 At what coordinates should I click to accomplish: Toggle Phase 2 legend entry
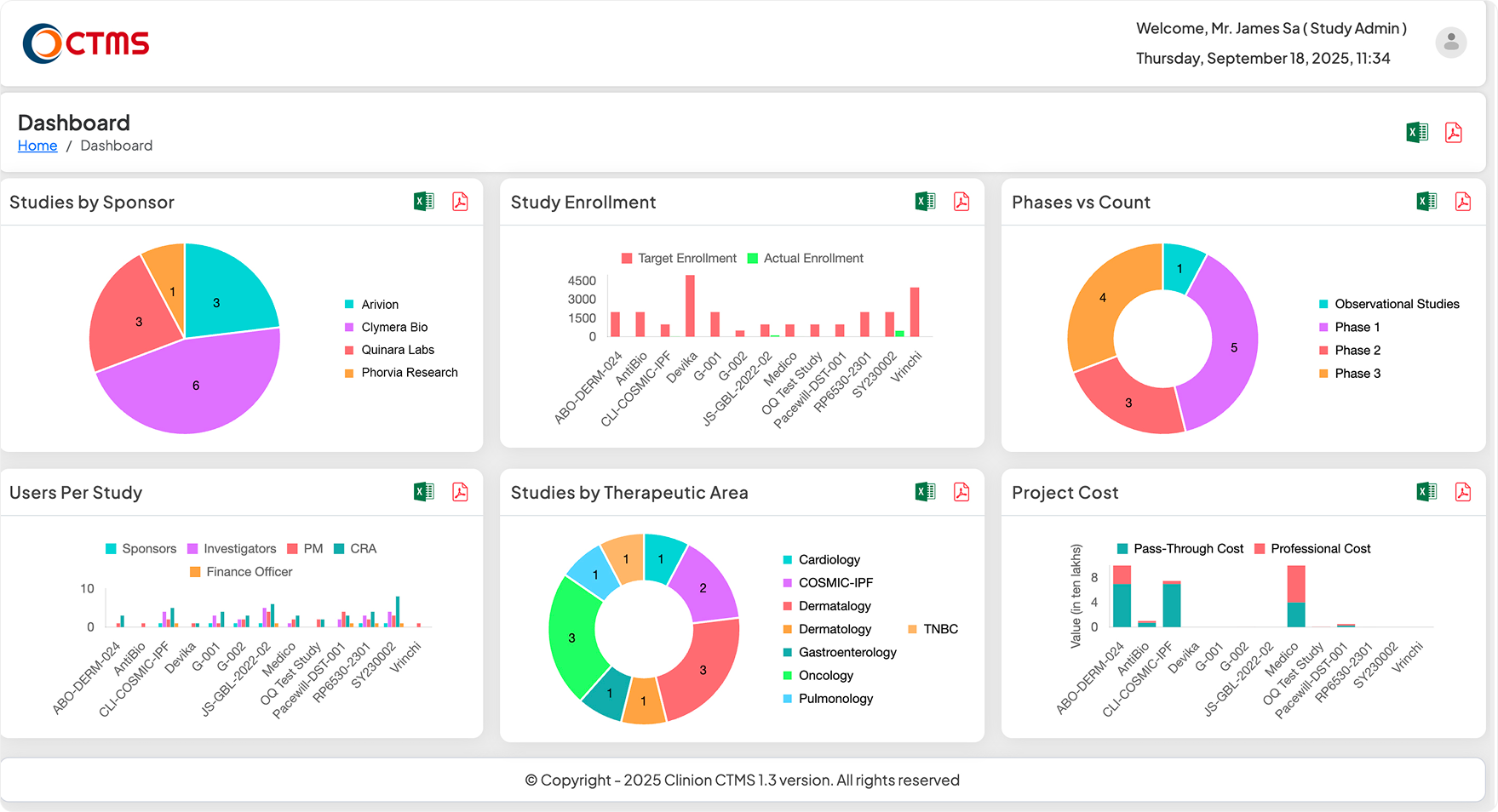click(x=1350, y=350)
